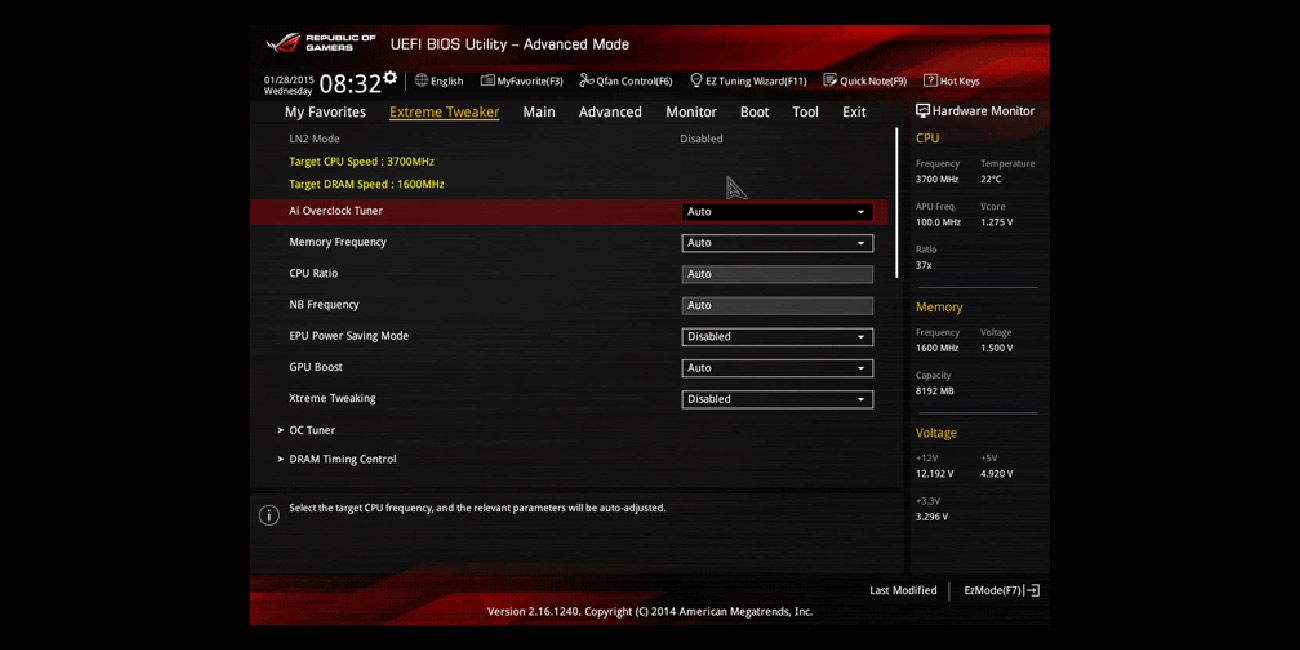The image size is (1300, 650).
Task: Click the Memory capacity value 8192 MB
Action: tap(935, 391)
